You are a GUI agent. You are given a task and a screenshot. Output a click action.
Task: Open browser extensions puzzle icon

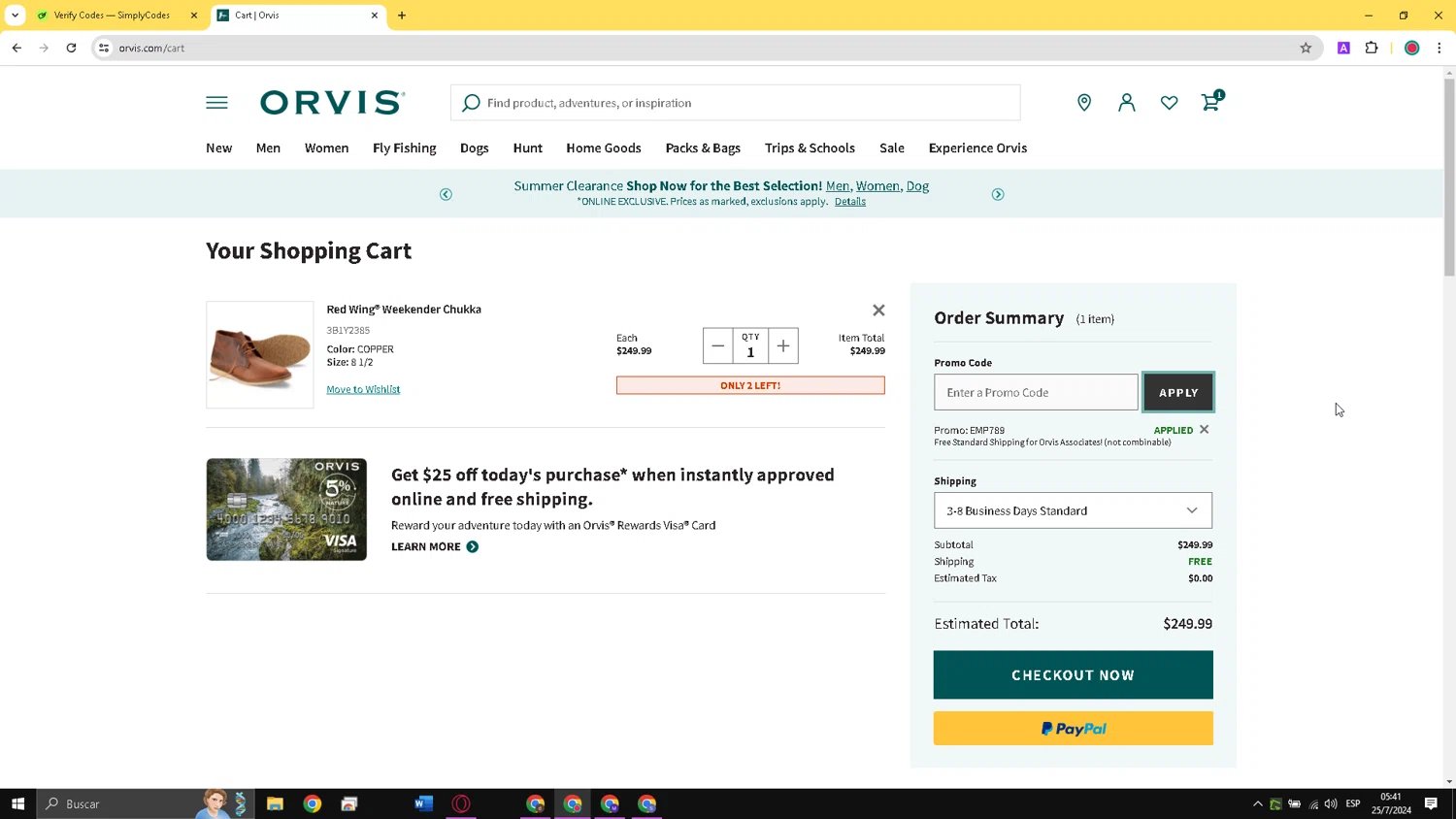pos(1372,48)
